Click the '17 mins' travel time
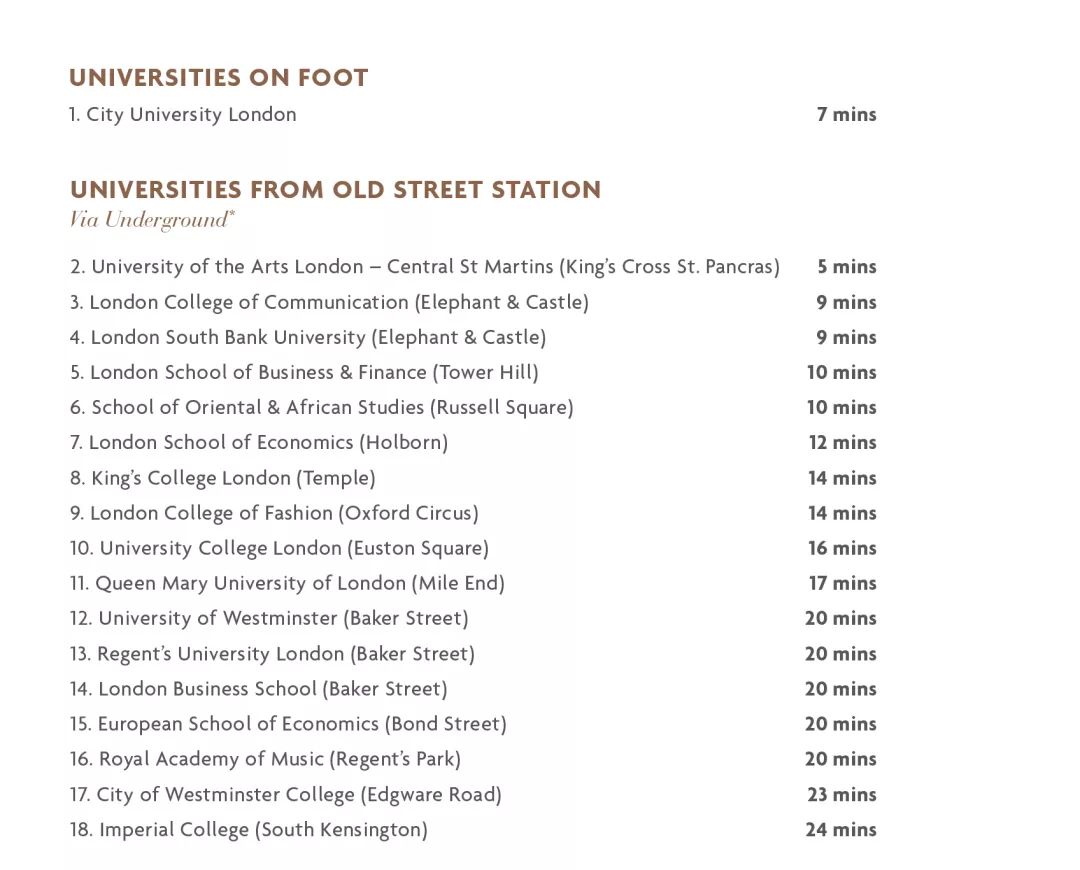The image size is (1080, 870). pos(842,583)
